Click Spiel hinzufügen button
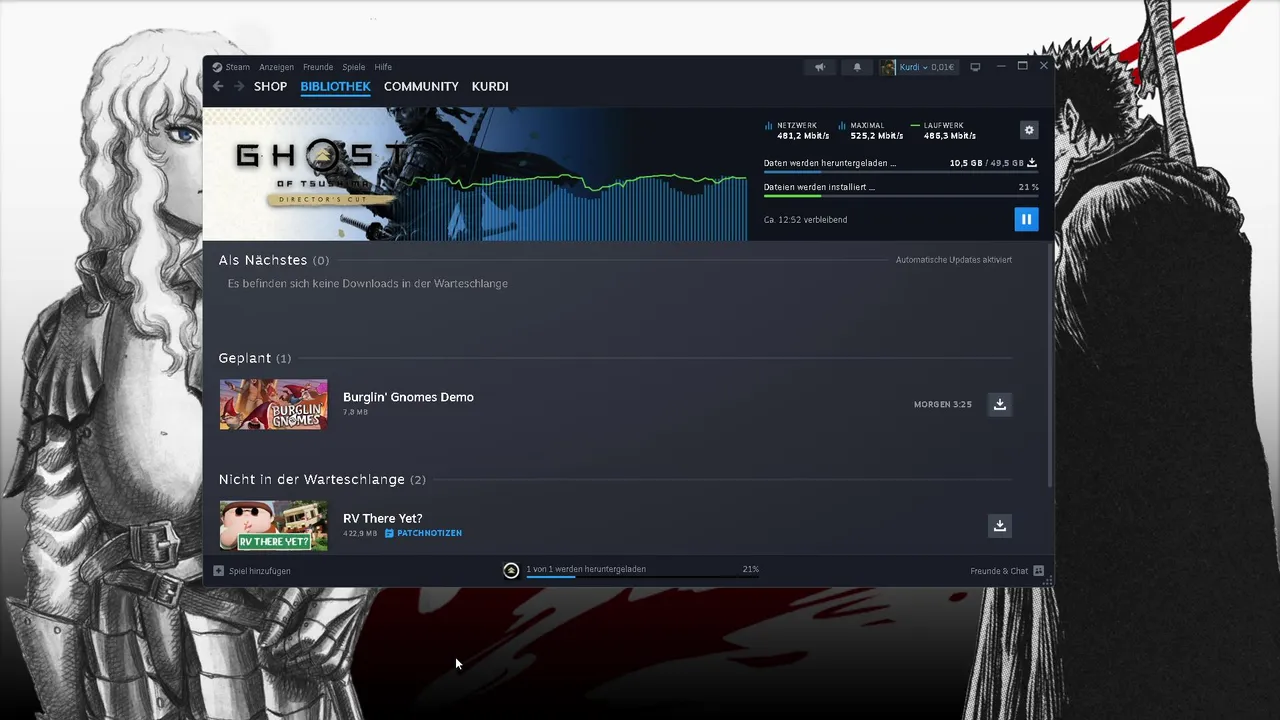This screenshot has height=720, width=1280. pyautogui.click(x=252, y=571)
